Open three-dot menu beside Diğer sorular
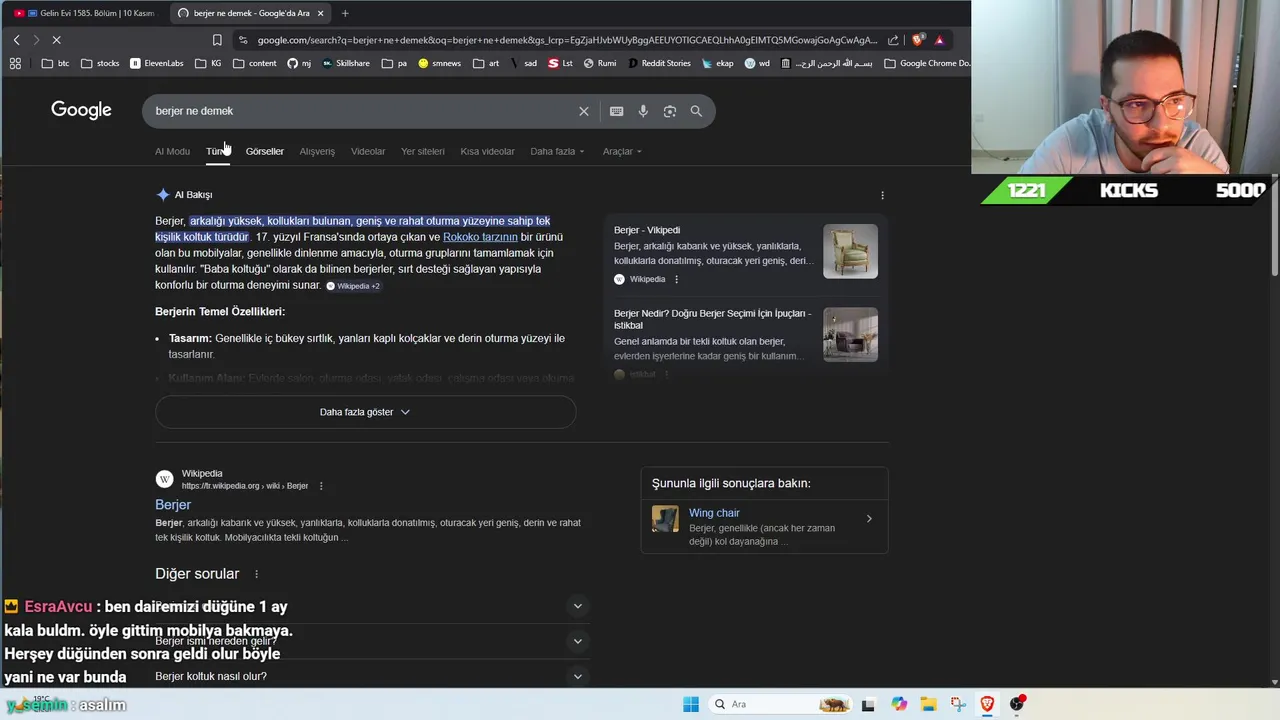 [x=256, y=574]
